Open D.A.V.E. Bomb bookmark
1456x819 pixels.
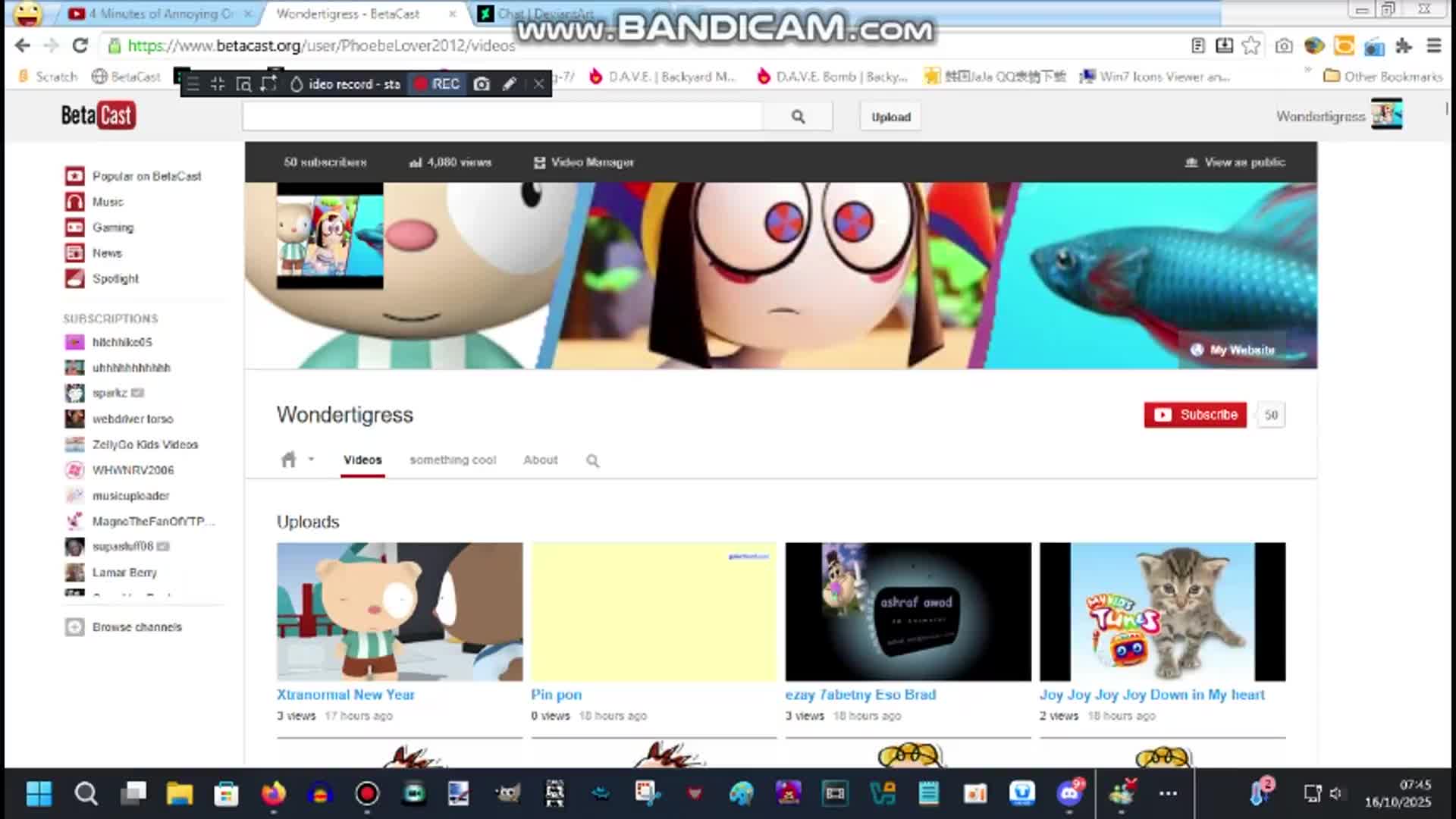pos(832,77)
